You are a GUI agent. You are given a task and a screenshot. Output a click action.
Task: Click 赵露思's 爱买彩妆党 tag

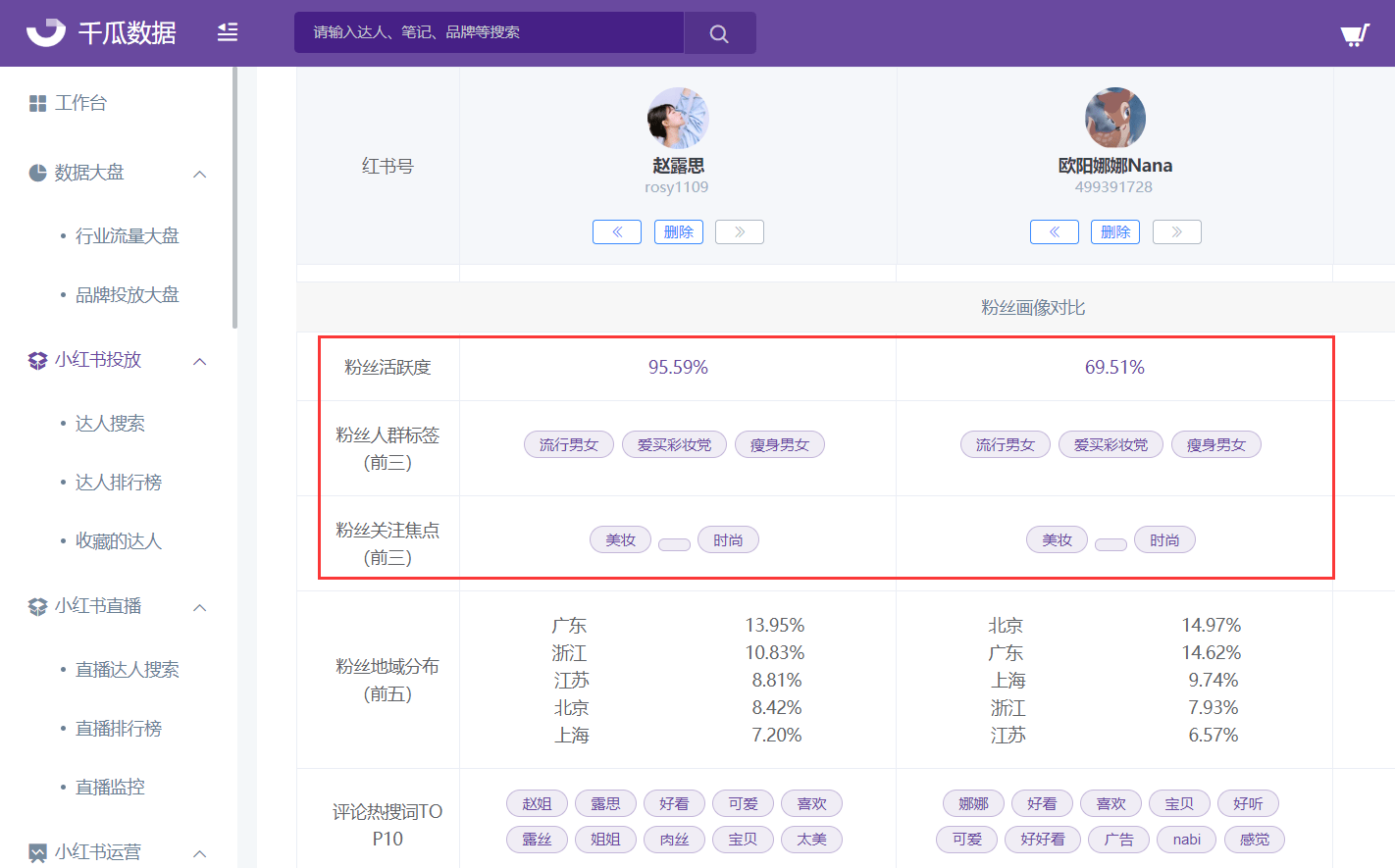pyautogui.click(x=675, y=444)
